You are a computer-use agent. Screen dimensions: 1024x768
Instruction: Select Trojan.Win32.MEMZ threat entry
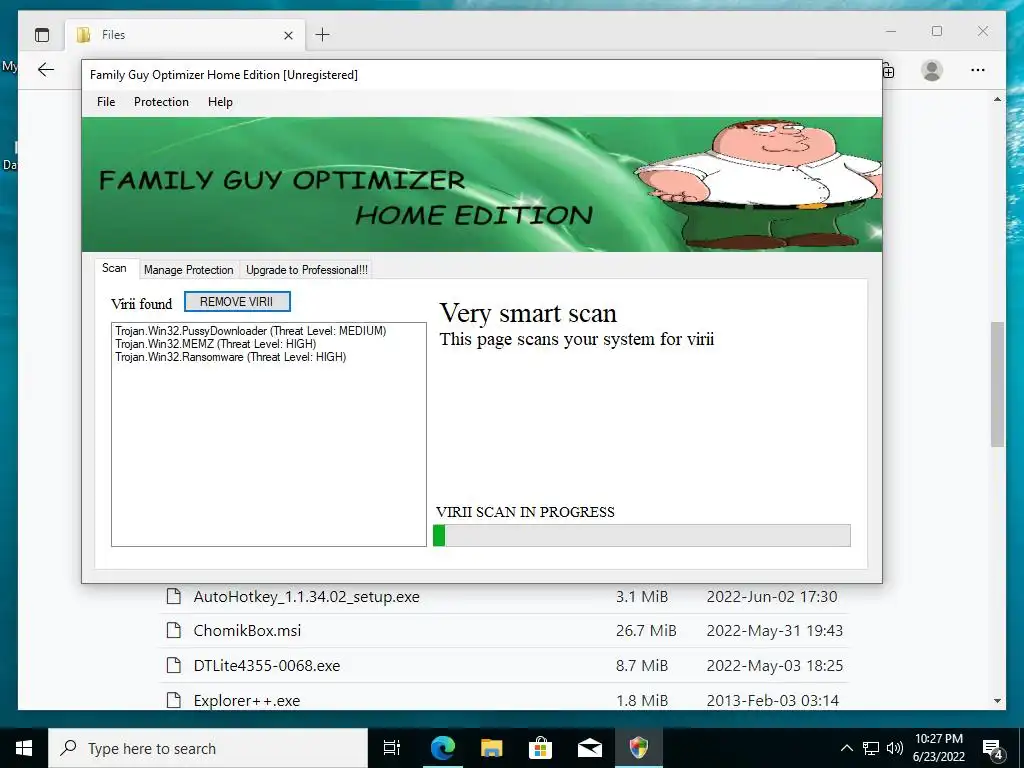[x=216, y=344]
